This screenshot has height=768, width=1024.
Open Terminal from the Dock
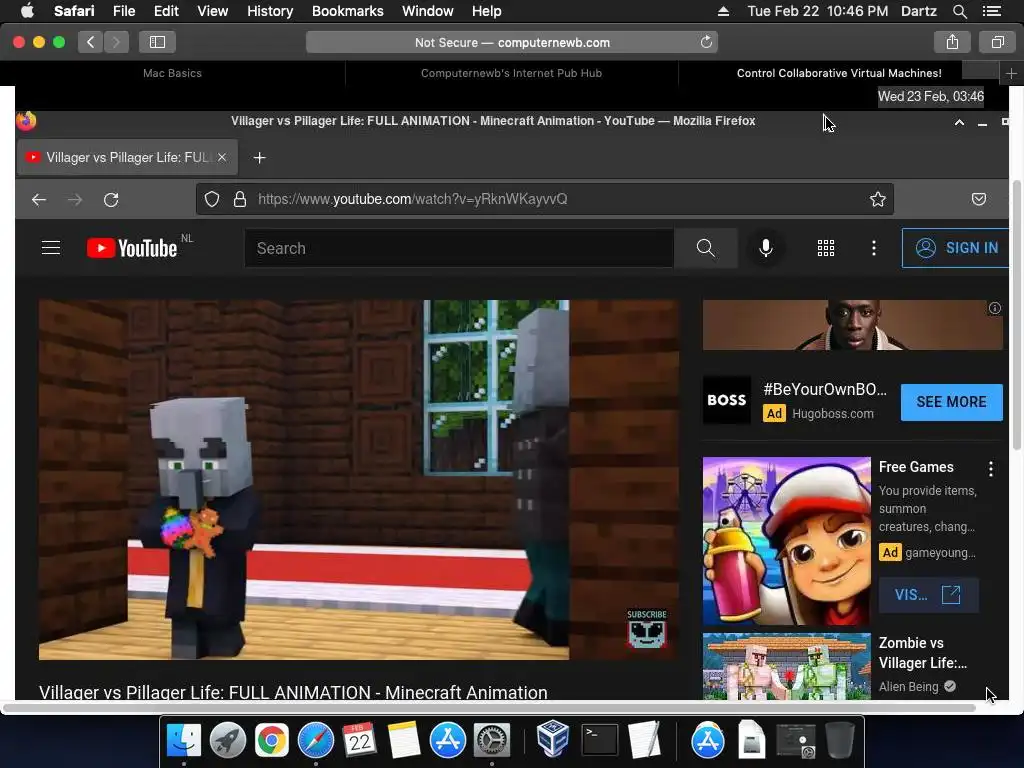[x=600, y=741]
